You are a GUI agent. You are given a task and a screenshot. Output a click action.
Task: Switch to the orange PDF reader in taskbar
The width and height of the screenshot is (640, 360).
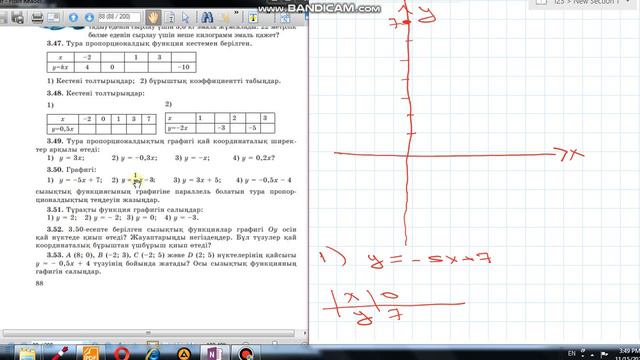coord(90,353)
